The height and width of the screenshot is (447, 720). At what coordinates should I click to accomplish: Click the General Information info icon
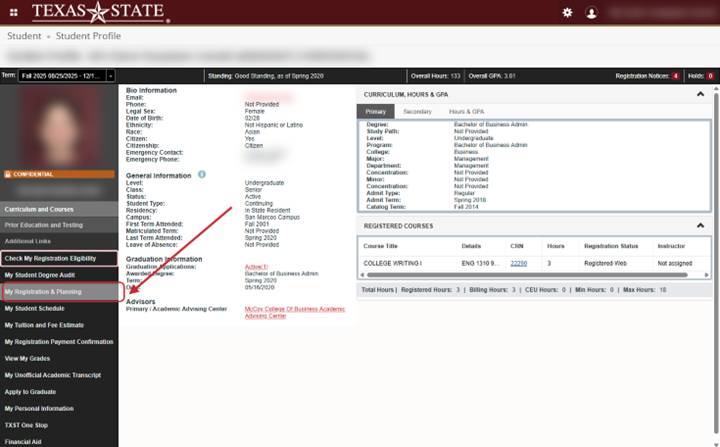click(x=202, y=174)
